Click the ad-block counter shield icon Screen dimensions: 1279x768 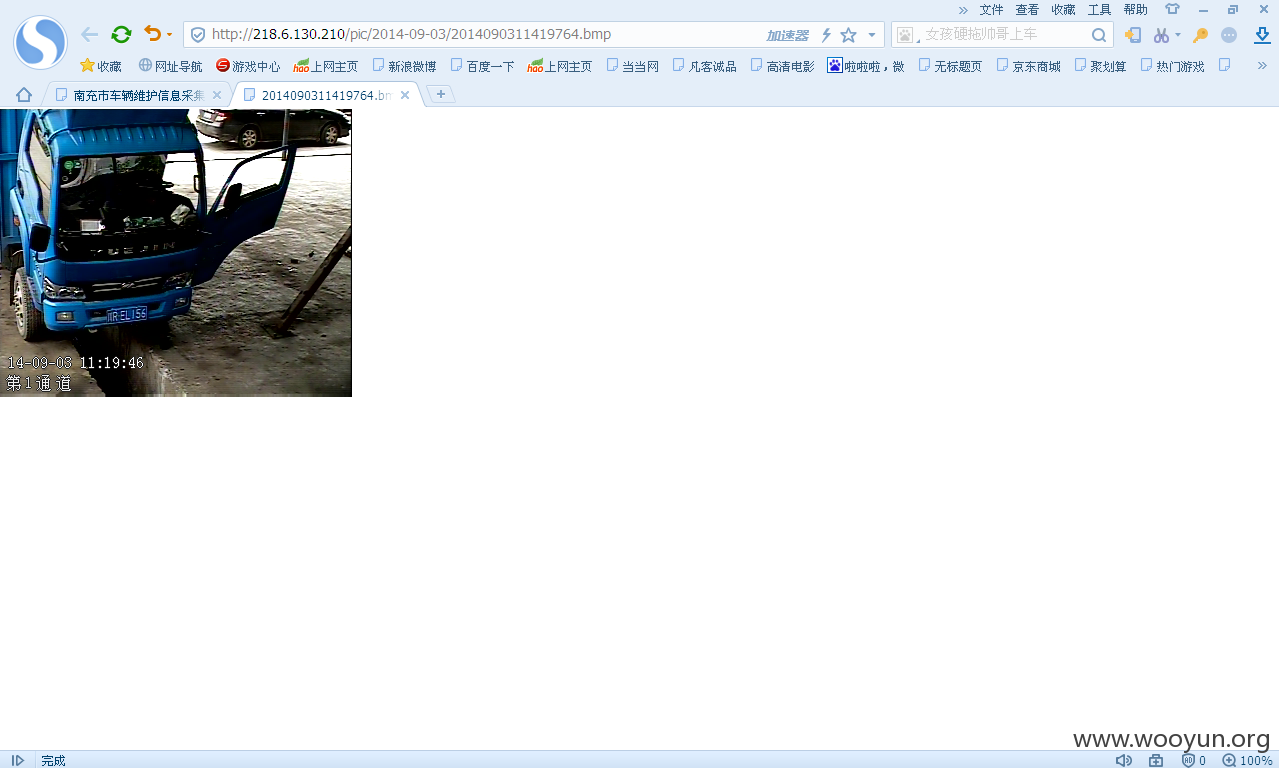pyautogui.click(x=1193, y=760)
